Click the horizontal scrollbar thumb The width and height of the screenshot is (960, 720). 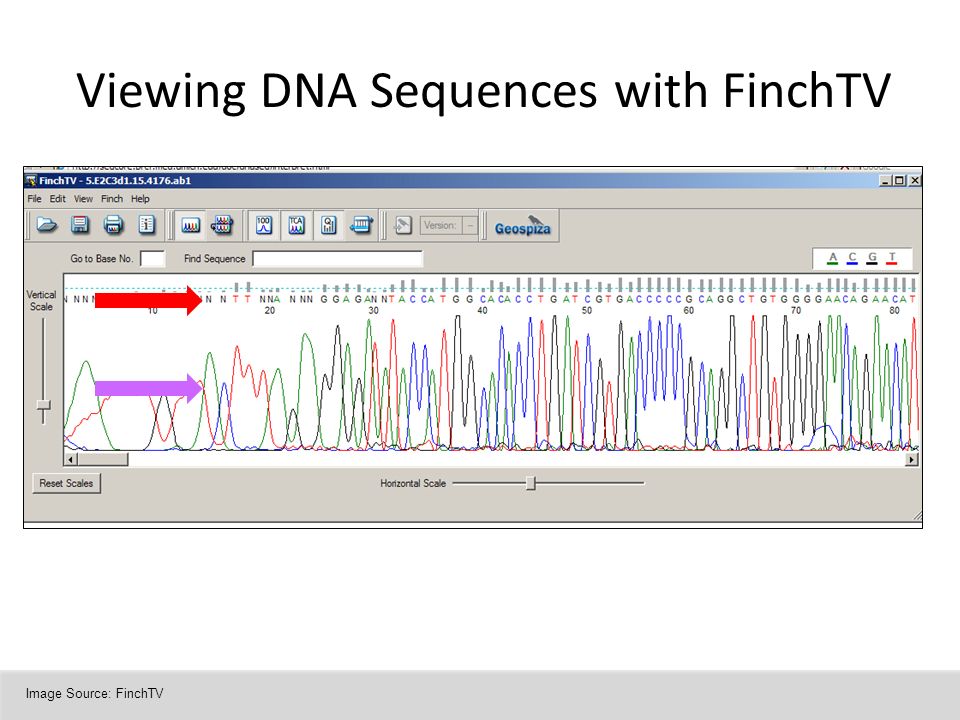[x=103, y=459]
